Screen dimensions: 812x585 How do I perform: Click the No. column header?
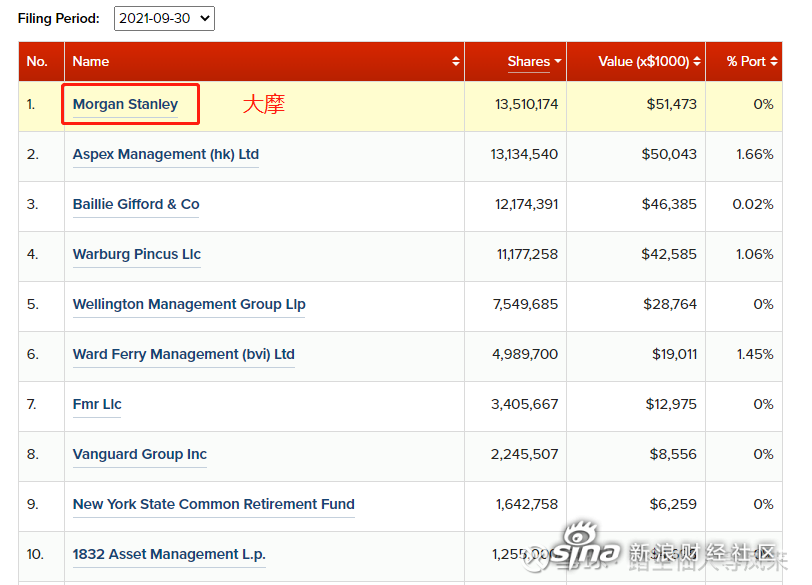[x=37, y=61]
